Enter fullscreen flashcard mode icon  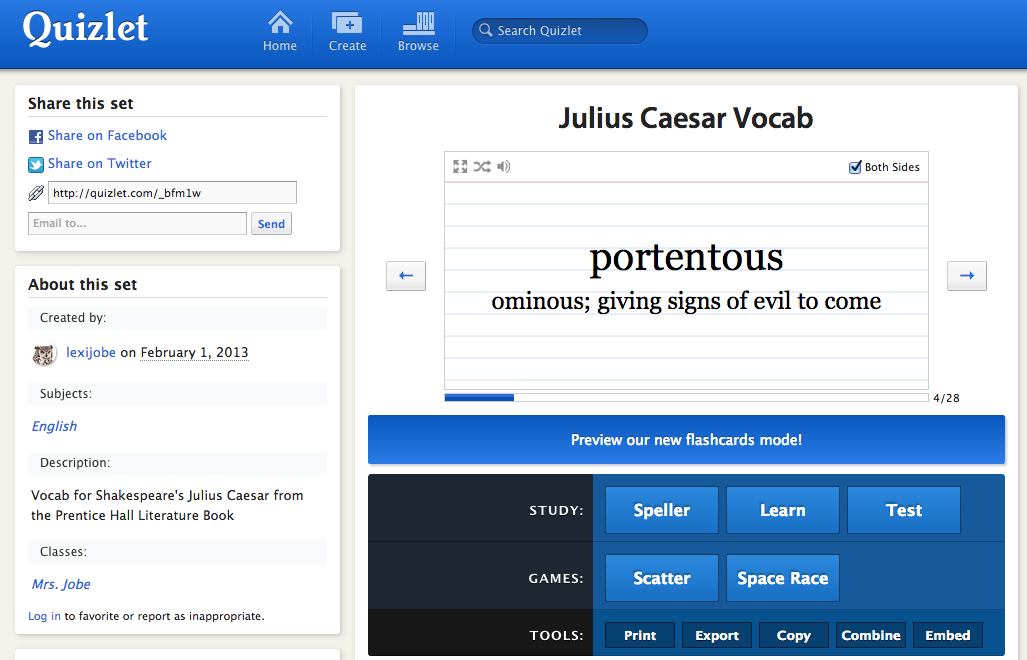point(460,166)
